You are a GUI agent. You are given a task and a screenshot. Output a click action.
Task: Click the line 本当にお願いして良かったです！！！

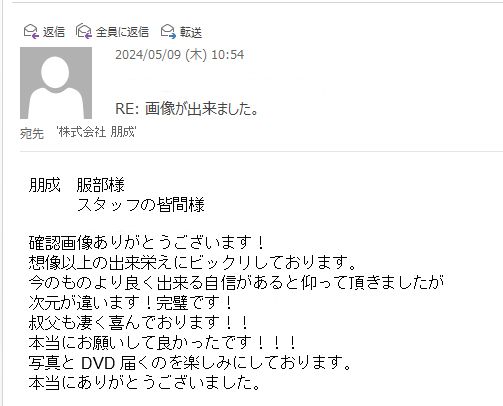tap(163, 342)
